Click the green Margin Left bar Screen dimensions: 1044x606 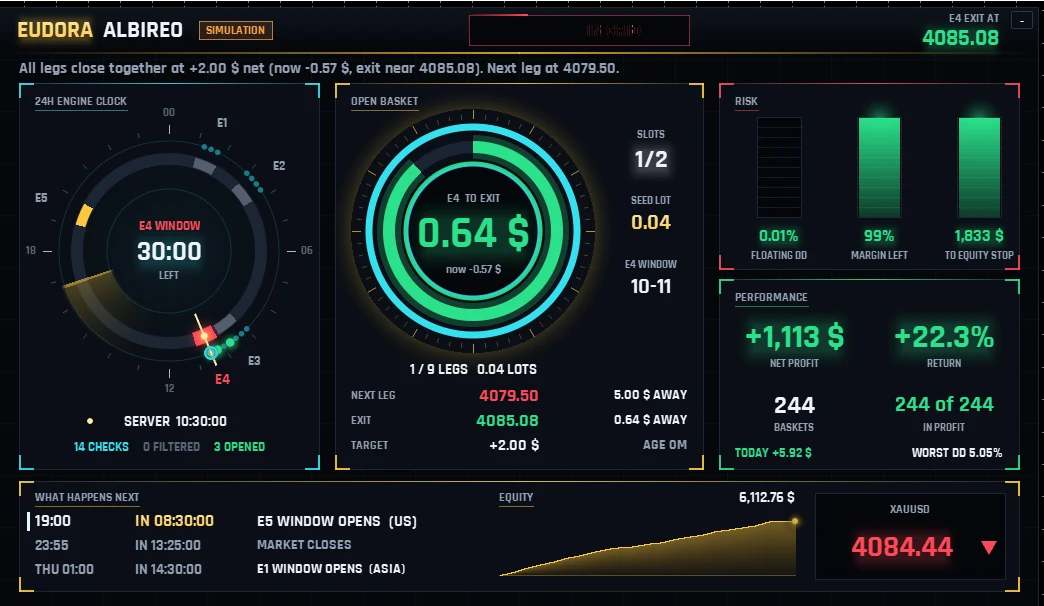[x=879, y=168]
